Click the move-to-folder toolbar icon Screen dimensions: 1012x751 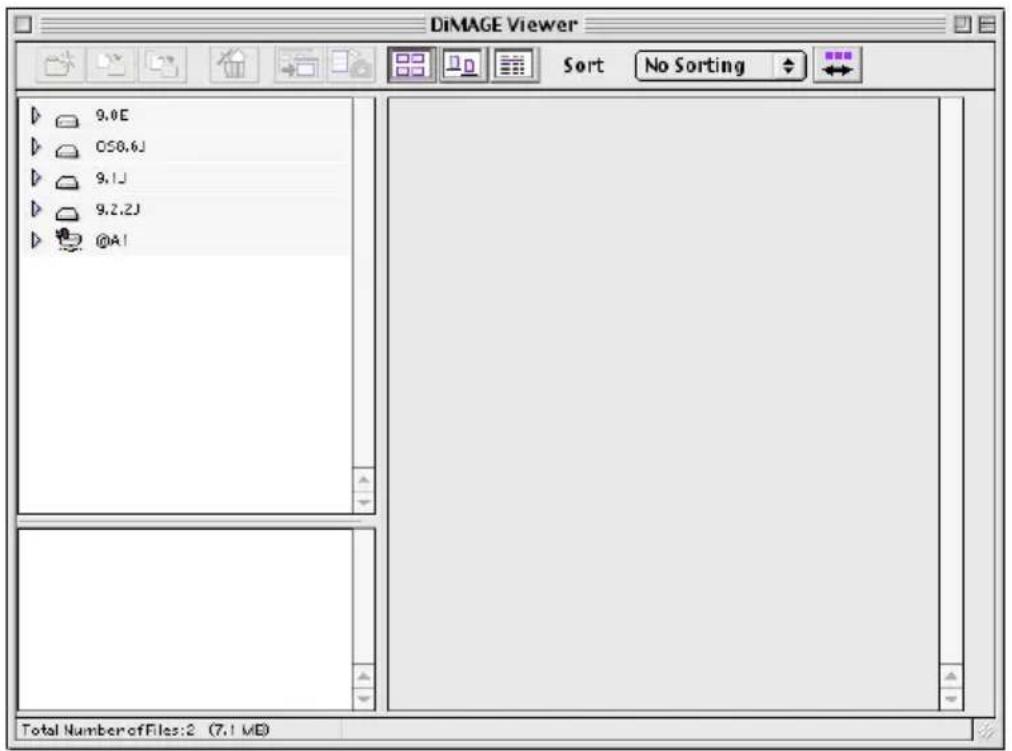111,65
